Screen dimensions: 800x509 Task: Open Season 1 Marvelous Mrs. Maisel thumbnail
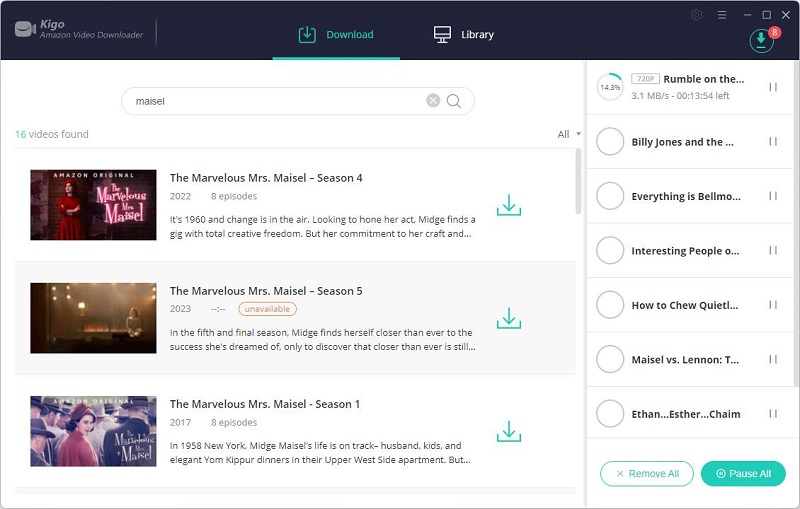coord(93,431)
